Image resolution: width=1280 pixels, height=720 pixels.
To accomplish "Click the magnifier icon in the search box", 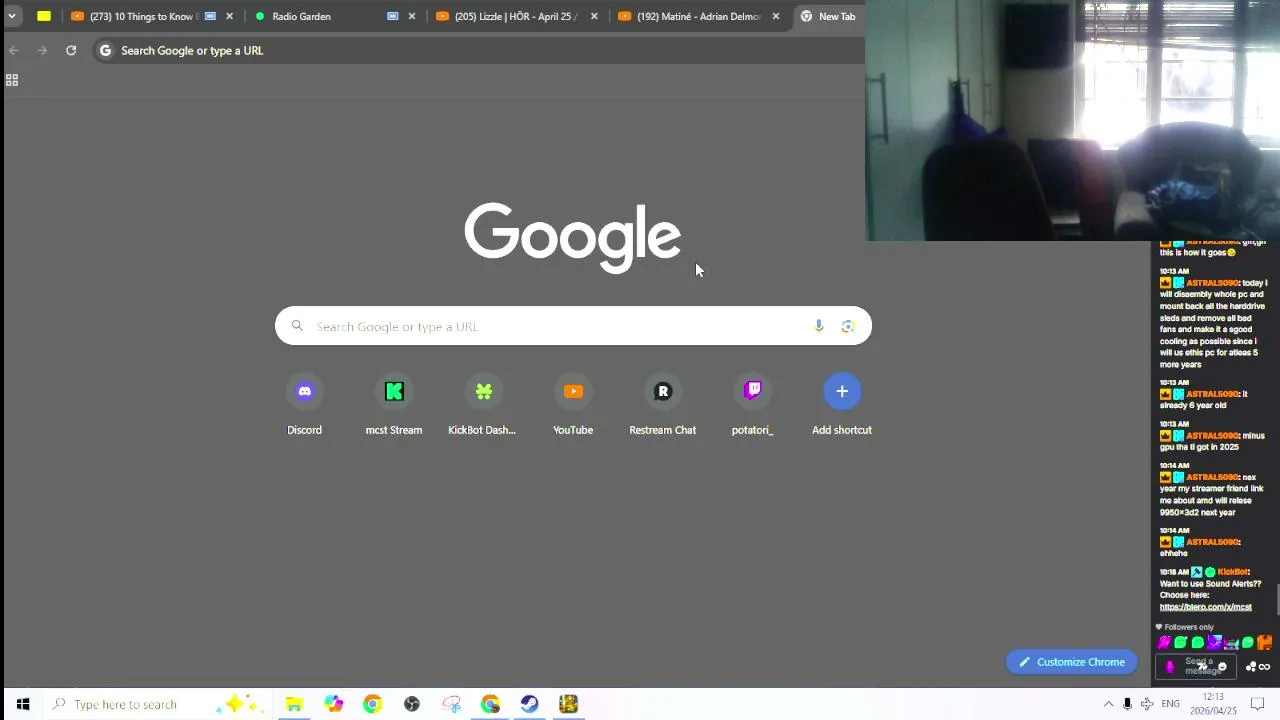I will coord(297,326).
